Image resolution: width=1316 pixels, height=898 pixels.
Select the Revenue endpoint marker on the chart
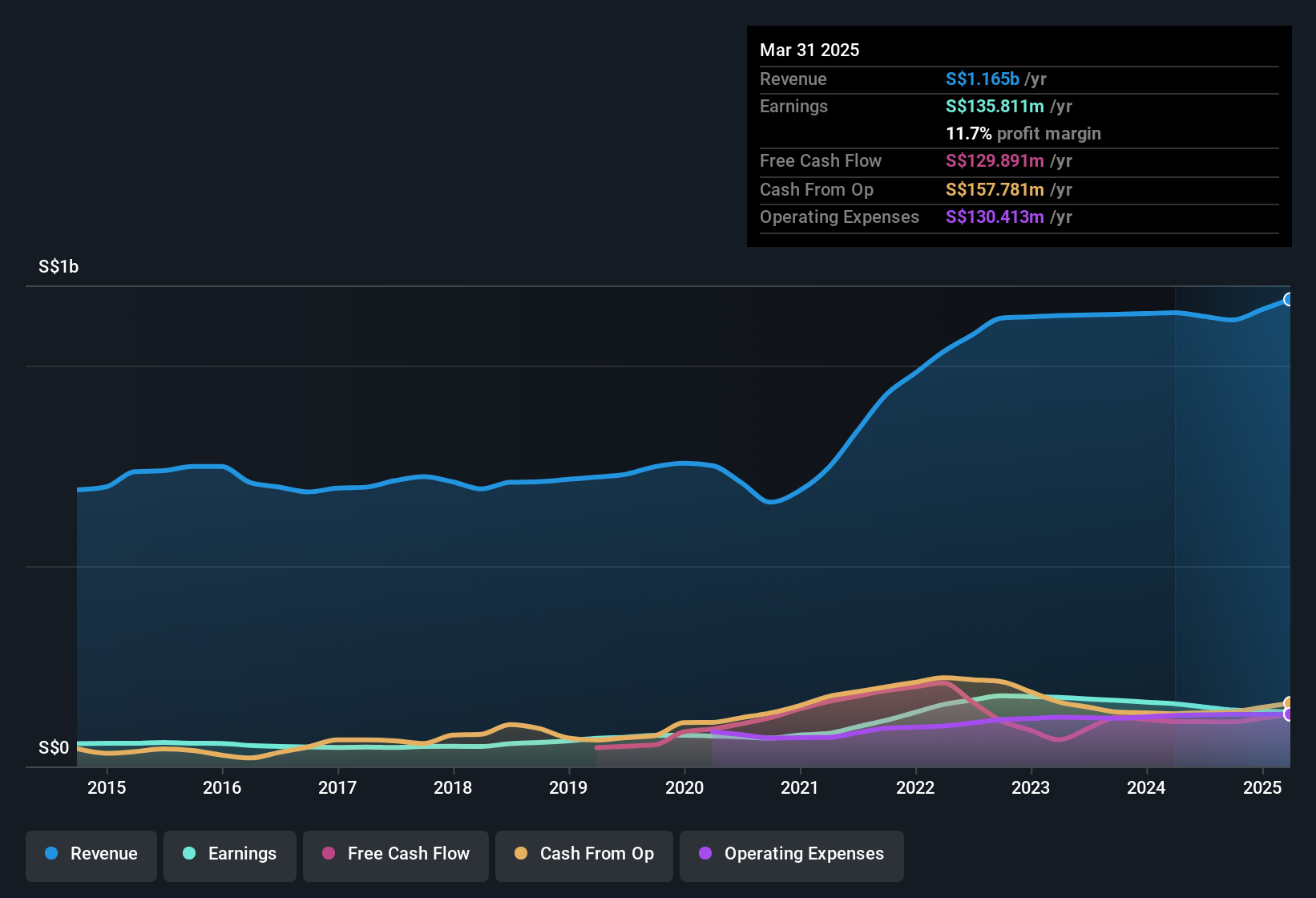[x=1289, y=298]
